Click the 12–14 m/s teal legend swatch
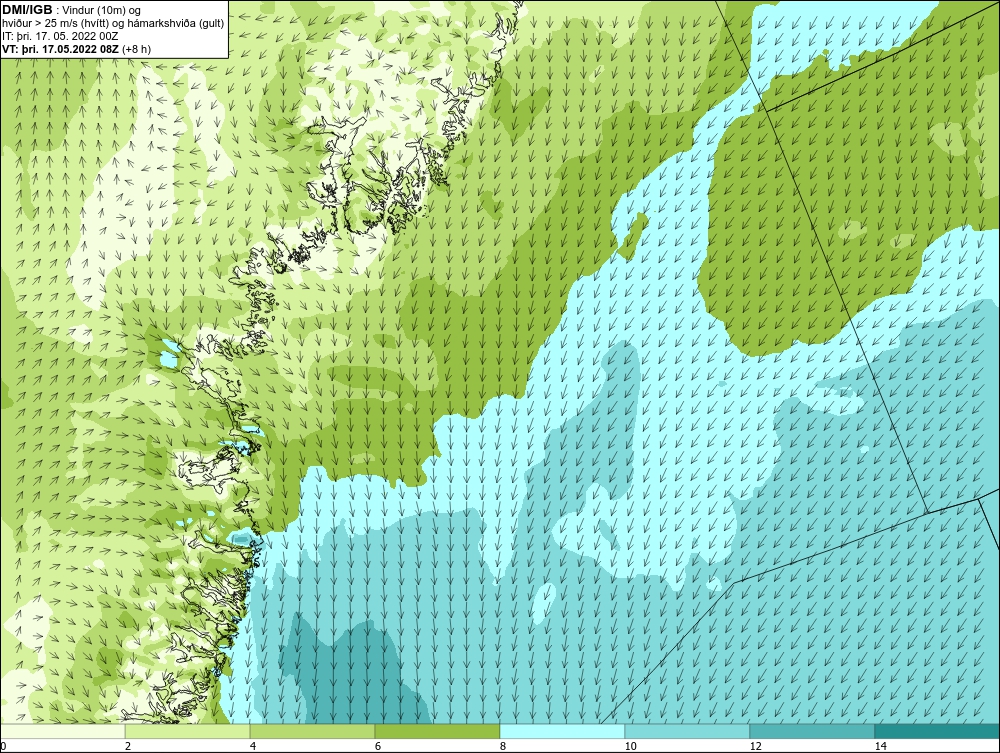The width and height of the screenshot is (1000, 753). point(812,731)
